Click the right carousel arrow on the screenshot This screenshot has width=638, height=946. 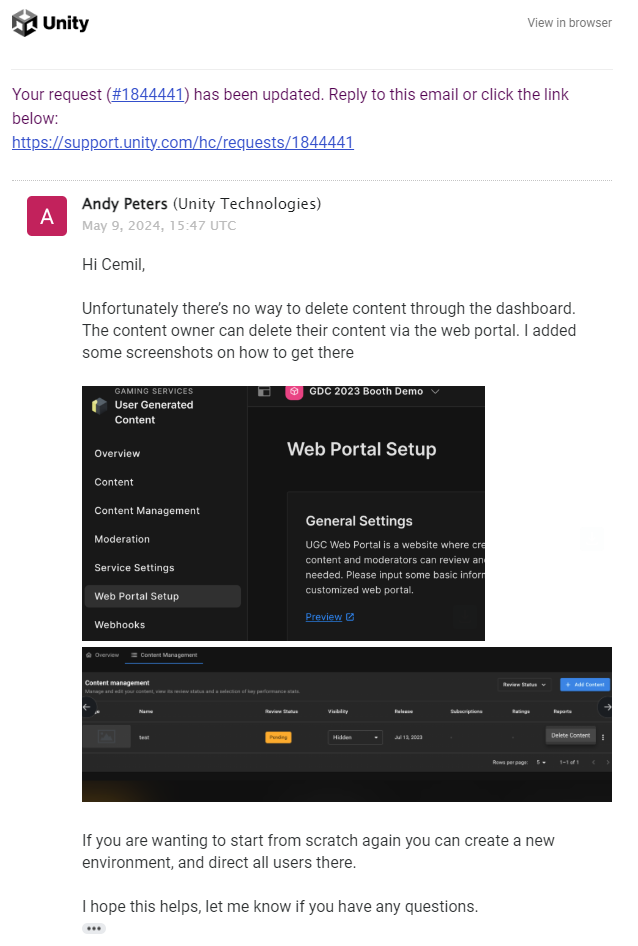[605, 707]
